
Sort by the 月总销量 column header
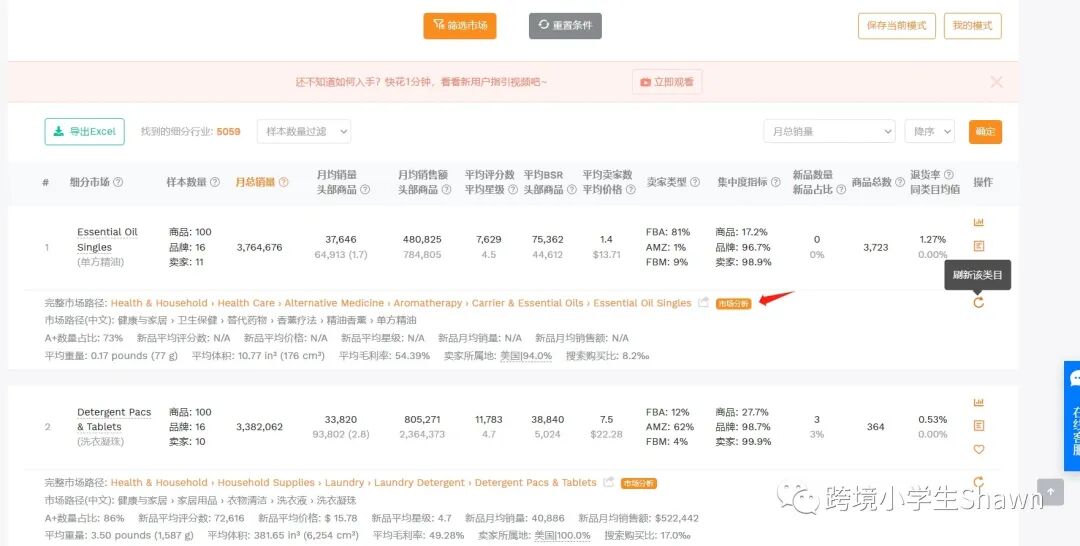(256, 182)
